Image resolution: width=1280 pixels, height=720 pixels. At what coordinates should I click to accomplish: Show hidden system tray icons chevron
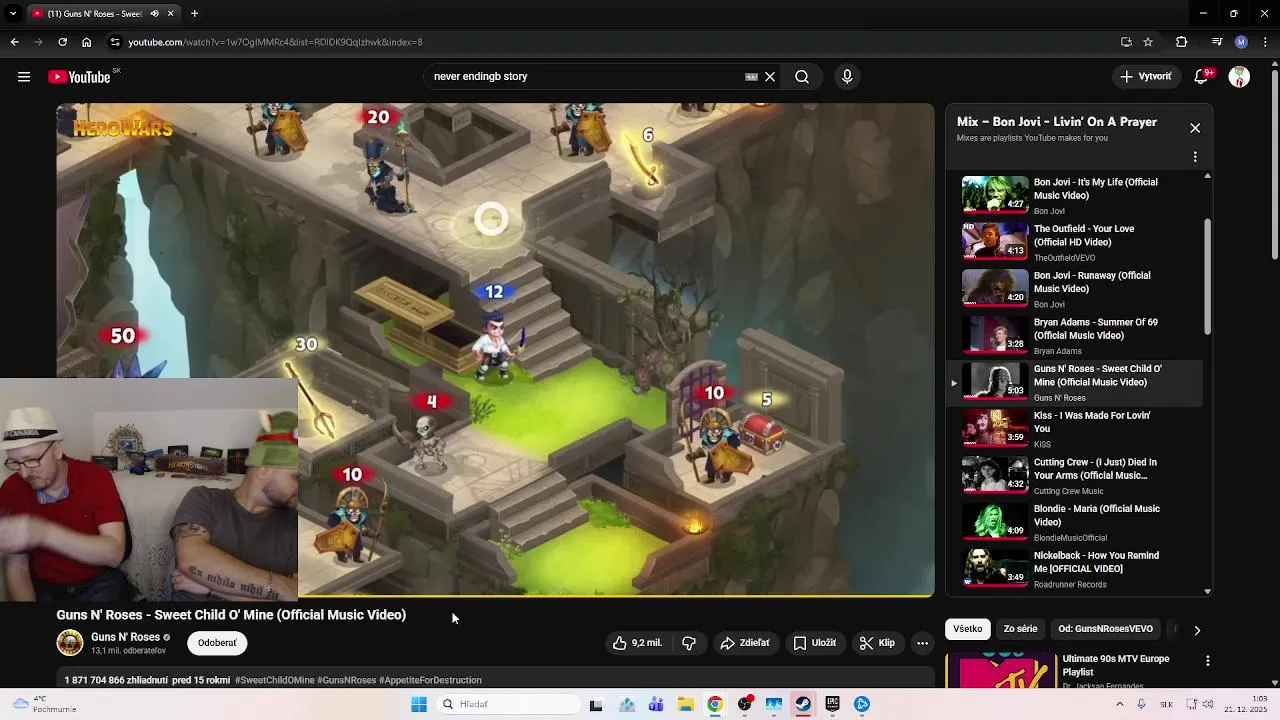click(1118, 704)
